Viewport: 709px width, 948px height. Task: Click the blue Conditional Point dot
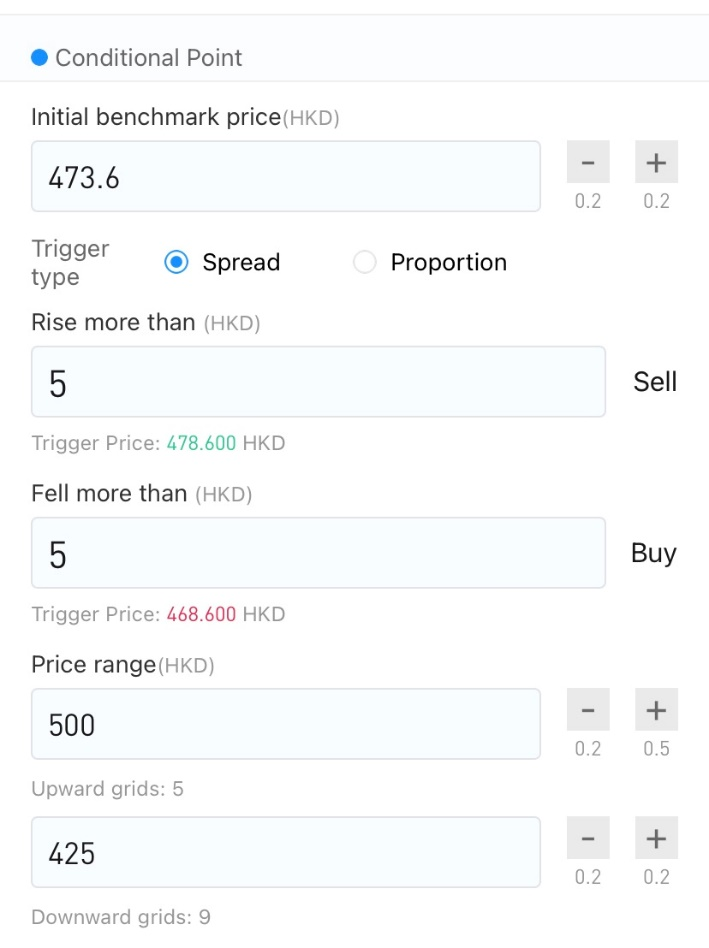click(x=39, y=58)
